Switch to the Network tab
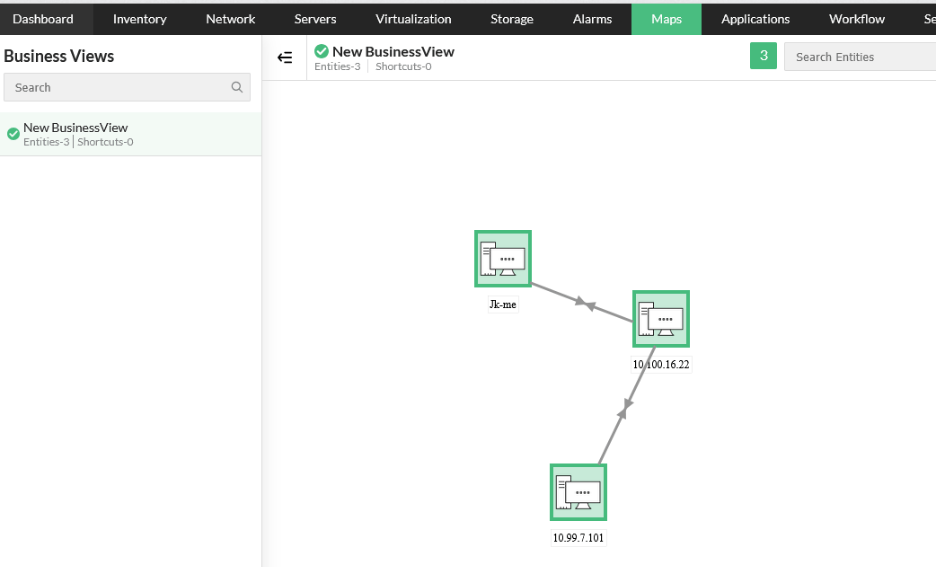Image resolution: width=936 pixels, height=567 pixels. coord(230,19)
